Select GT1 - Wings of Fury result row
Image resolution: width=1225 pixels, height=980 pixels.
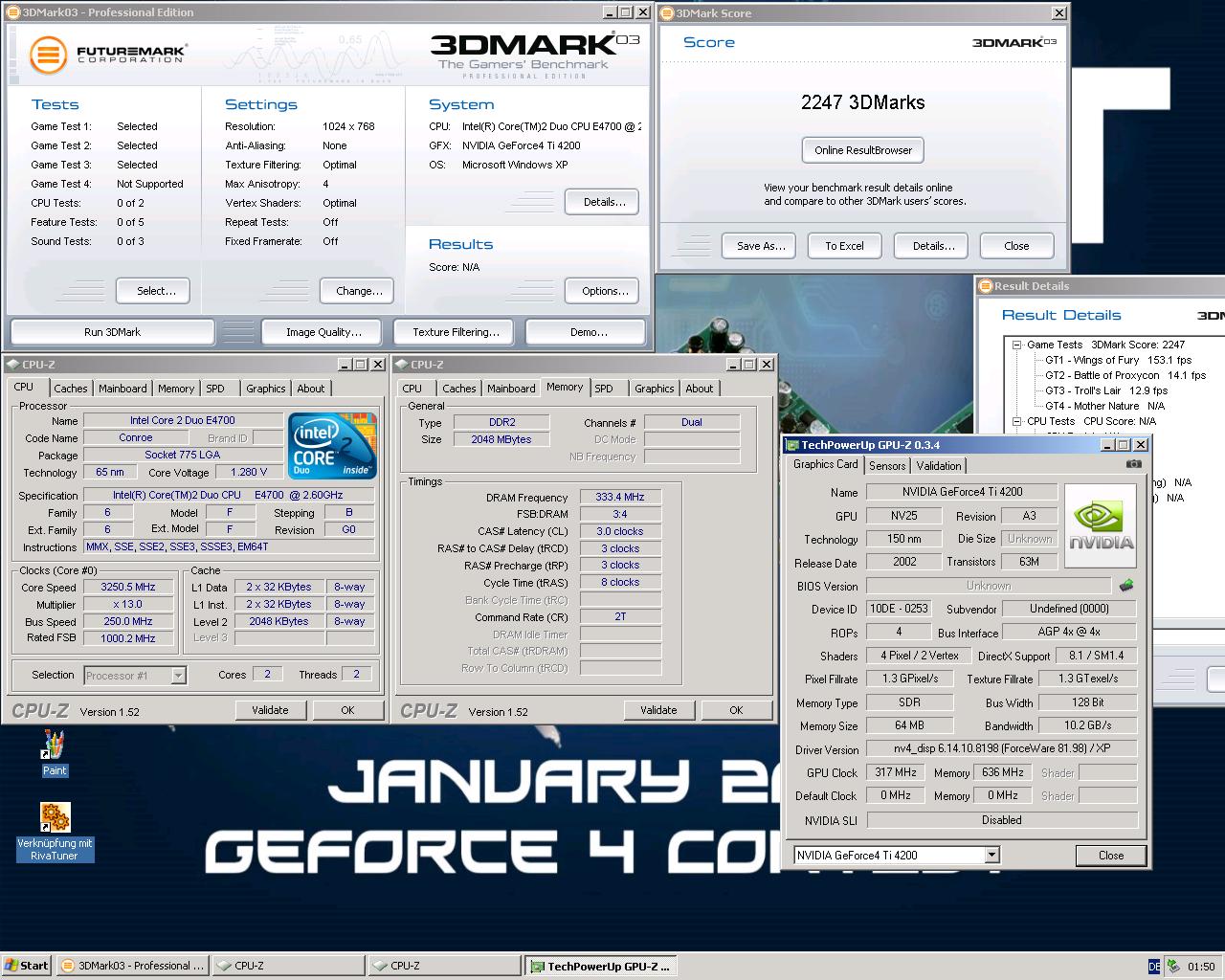(1118, 360)
